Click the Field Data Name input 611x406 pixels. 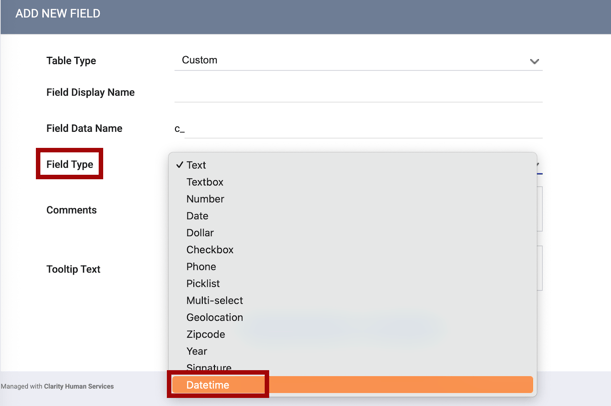358,128
